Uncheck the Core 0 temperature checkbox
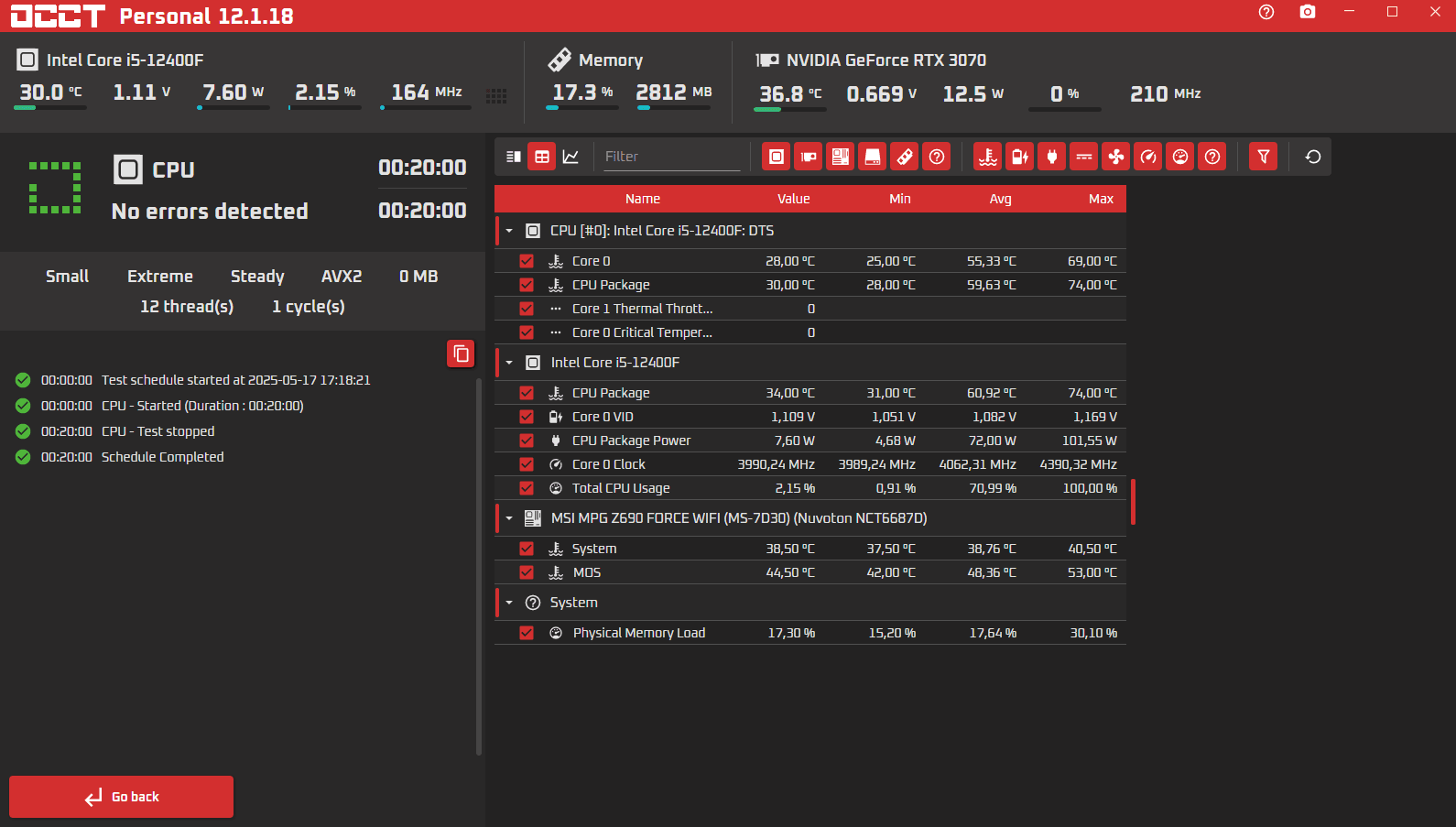1456x827 pixels. coord(527,261)
